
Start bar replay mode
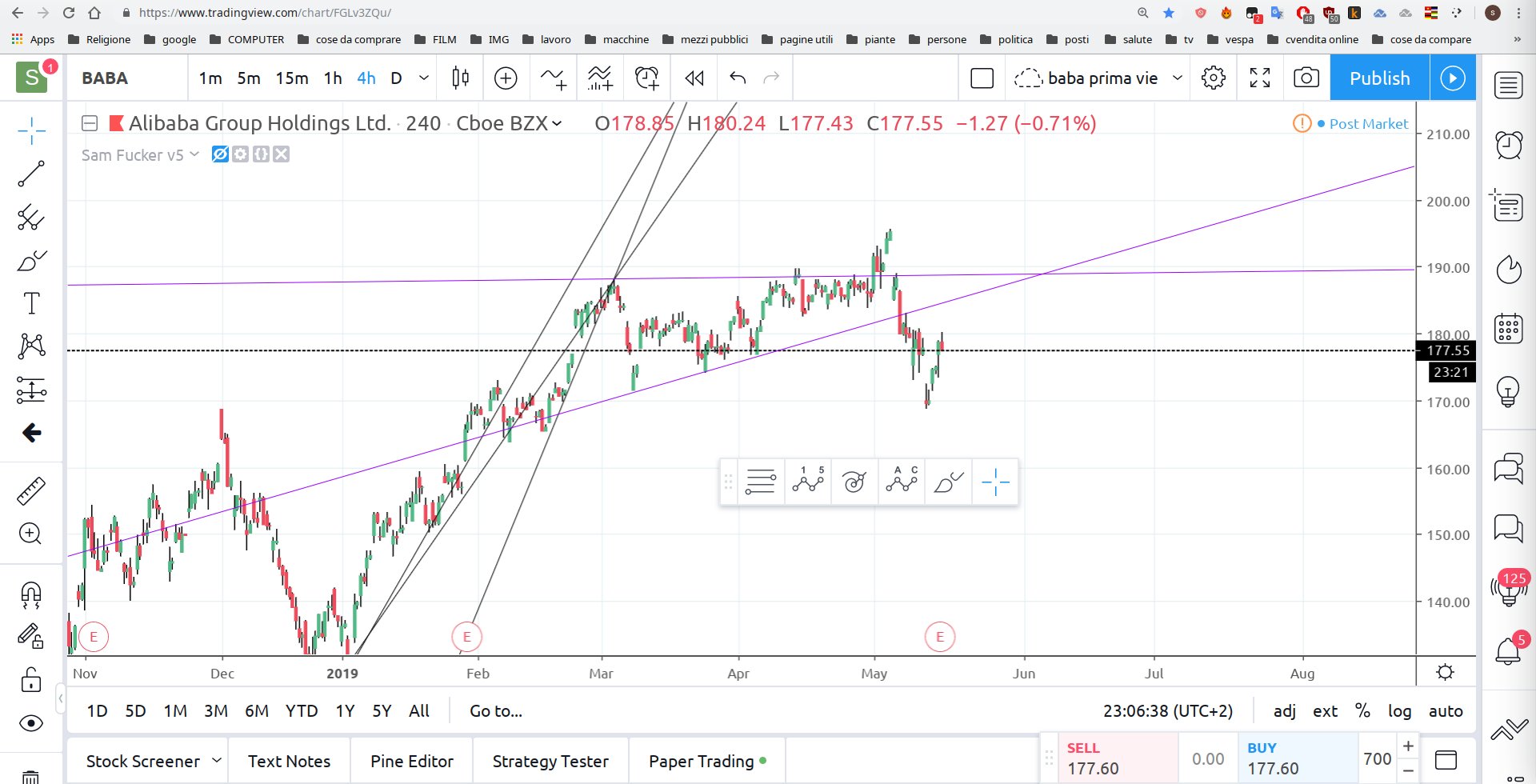click(x=694, y=78)
